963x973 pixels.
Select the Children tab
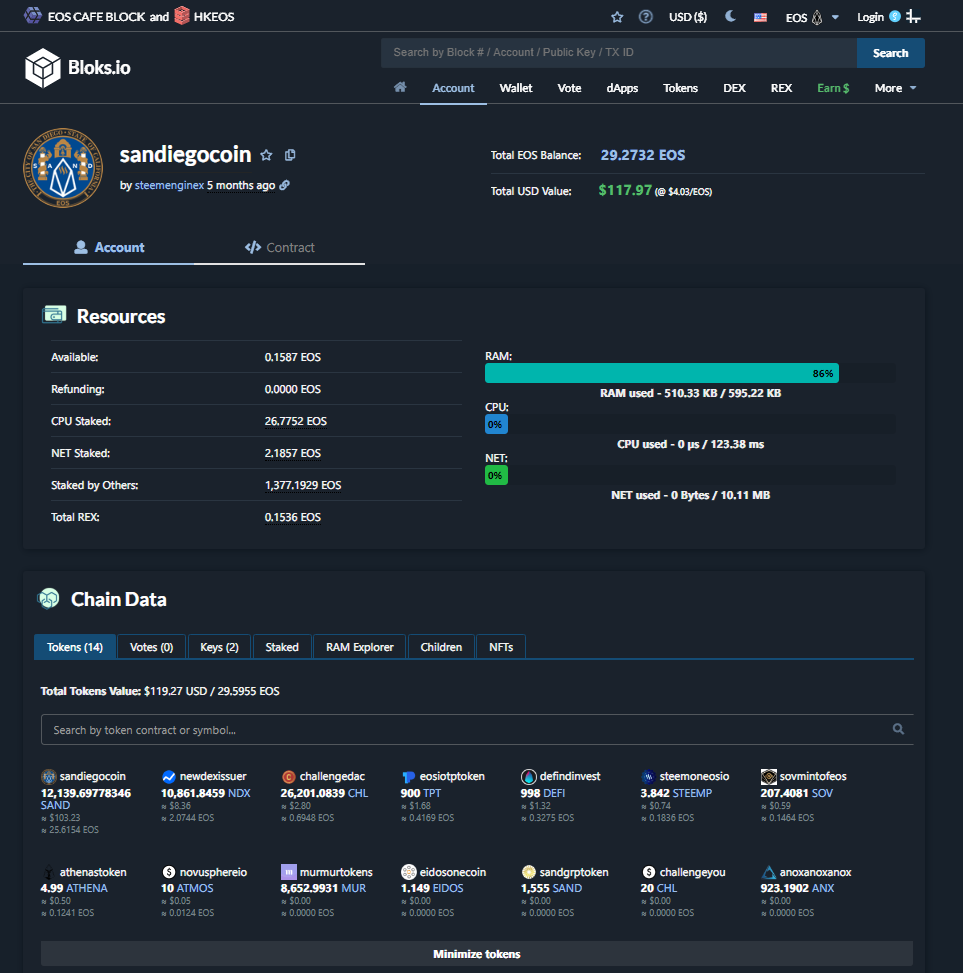click(x=441, y=647)
